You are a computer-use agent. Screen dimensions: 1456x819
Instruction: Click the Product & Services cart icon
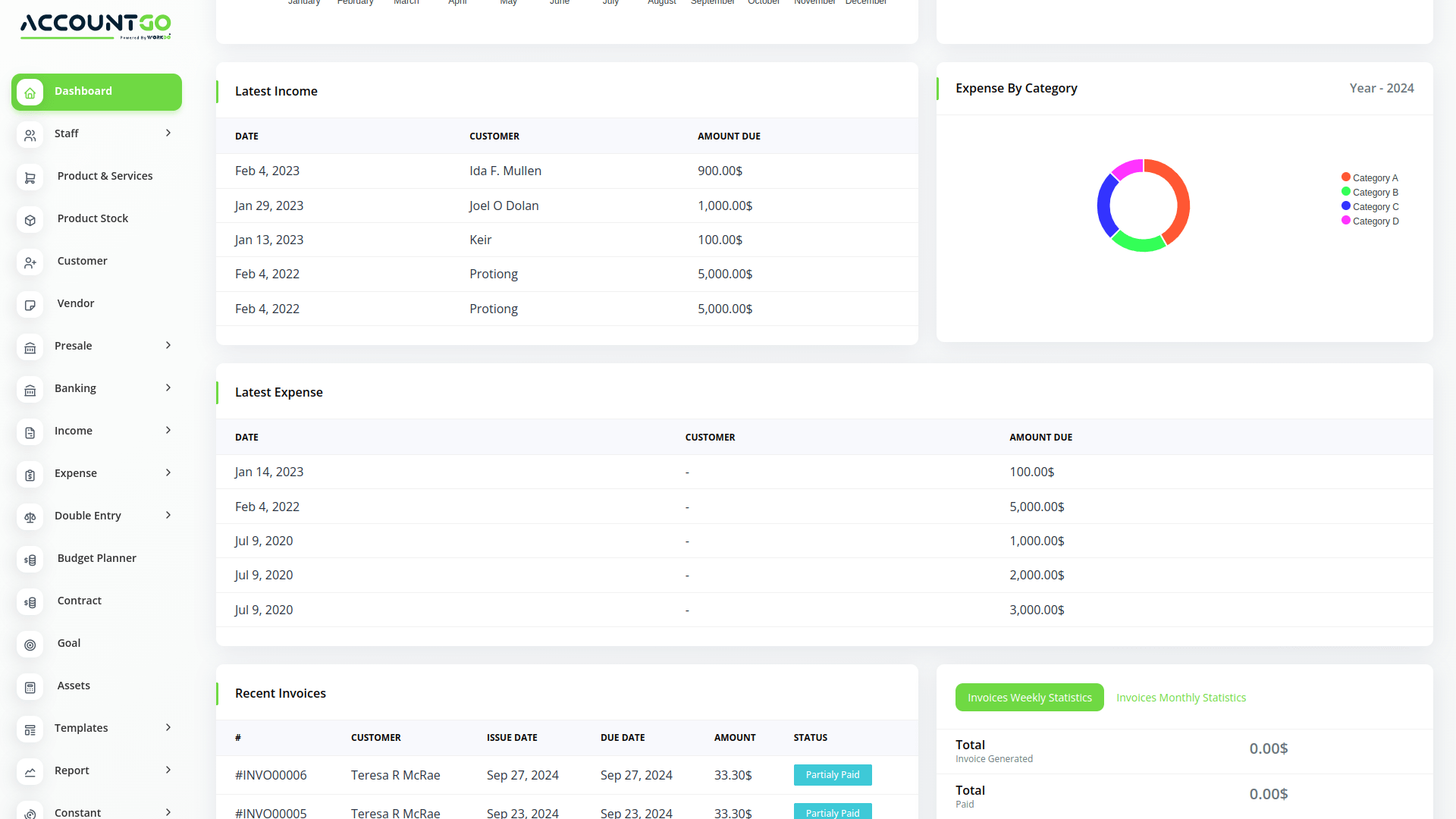tap(30, 177)
